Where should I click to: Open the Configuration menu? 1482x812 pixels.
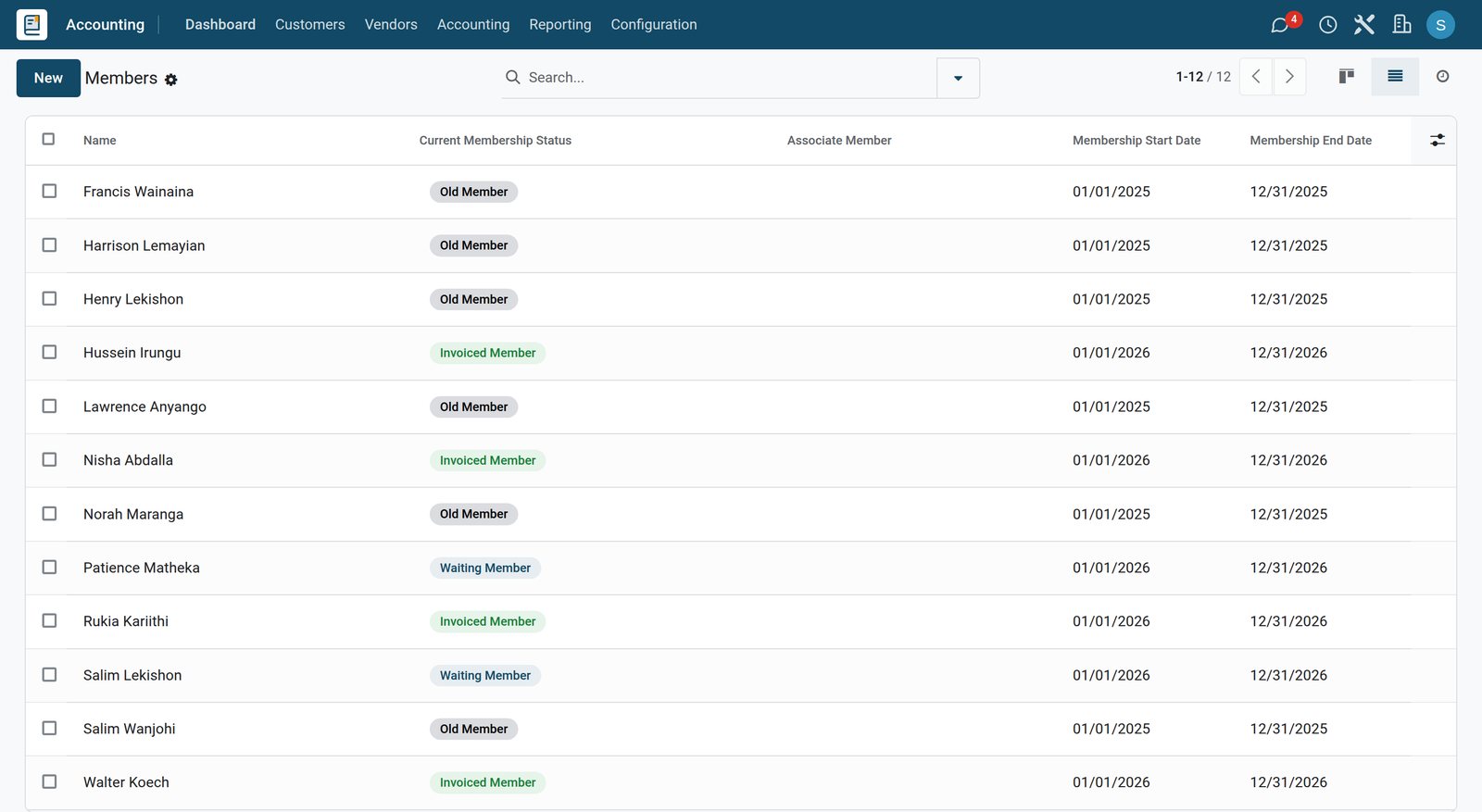coord(654,25)
